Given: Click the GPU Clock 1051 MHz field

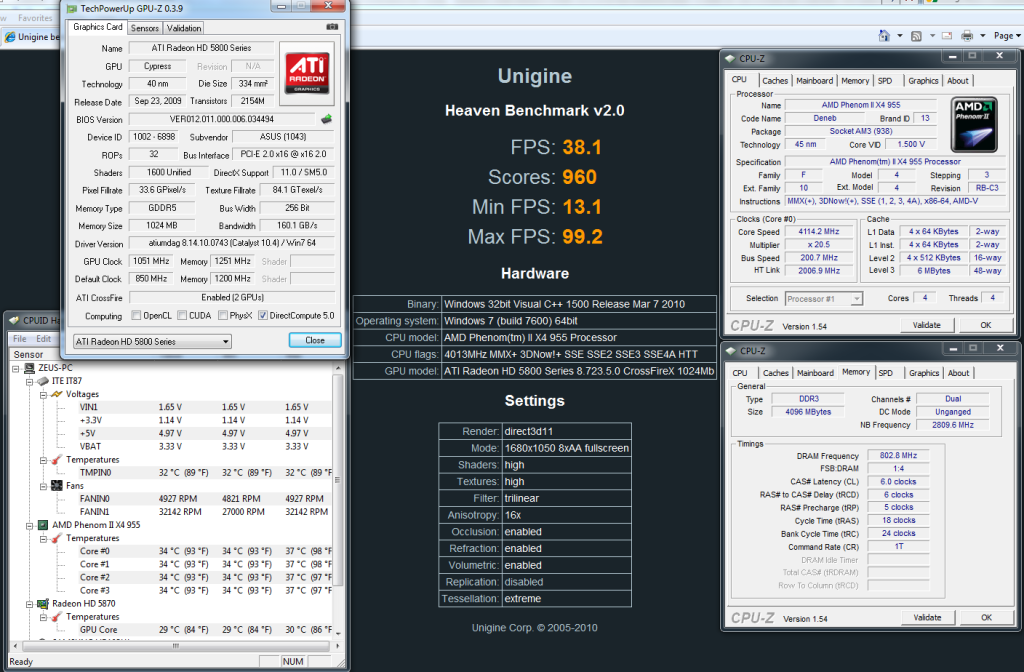Looking at the screenshot, I should point(151,261).
